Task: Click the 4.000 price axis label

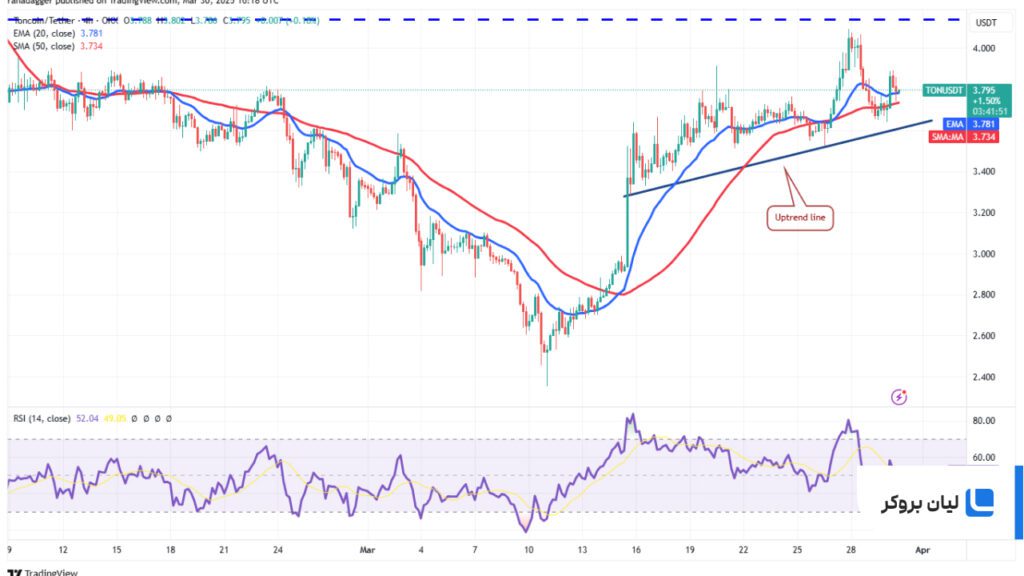Action: [984, 48]
